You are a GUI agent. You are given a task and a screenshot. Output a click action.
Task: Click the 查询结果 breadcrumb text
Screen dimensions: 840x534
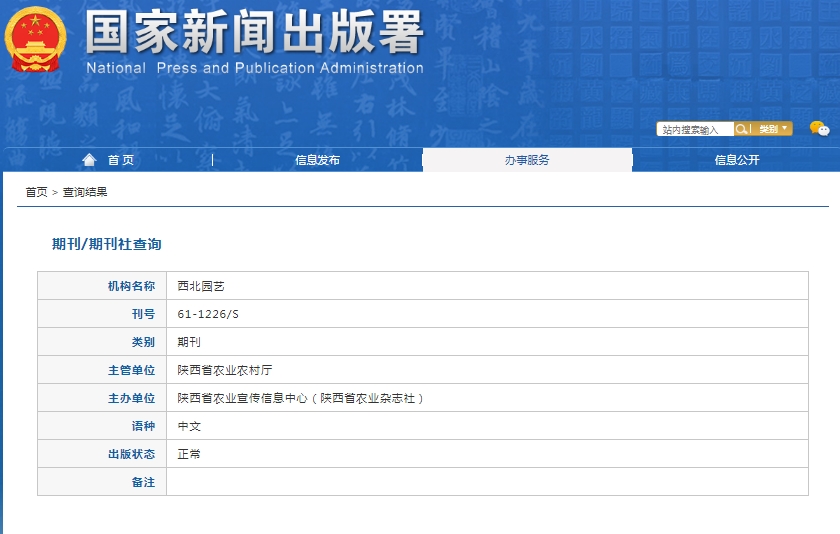click(x=85, y=192)
